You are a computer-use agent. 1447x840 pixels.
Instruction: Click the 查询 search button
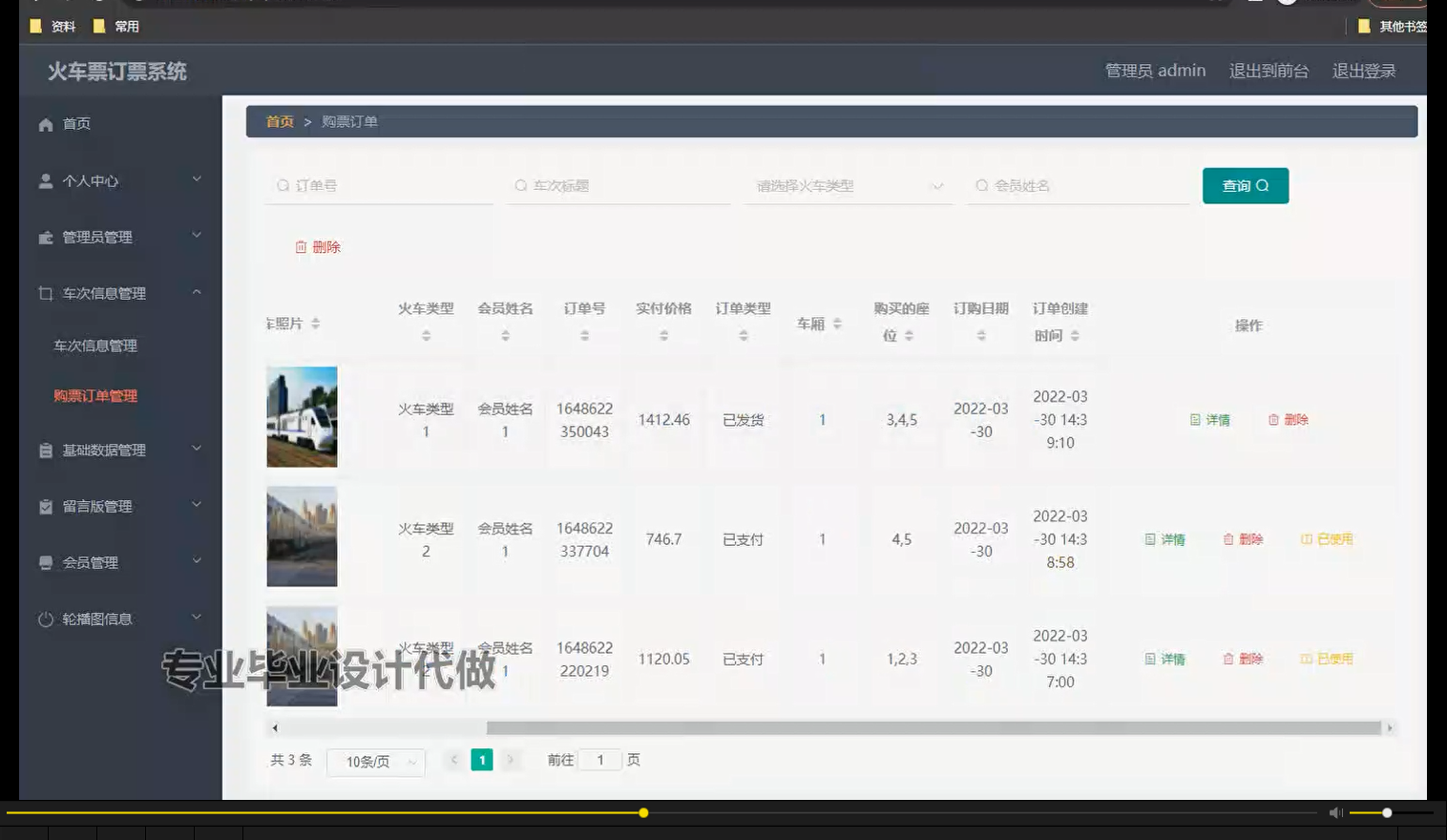click(1246, 186)
